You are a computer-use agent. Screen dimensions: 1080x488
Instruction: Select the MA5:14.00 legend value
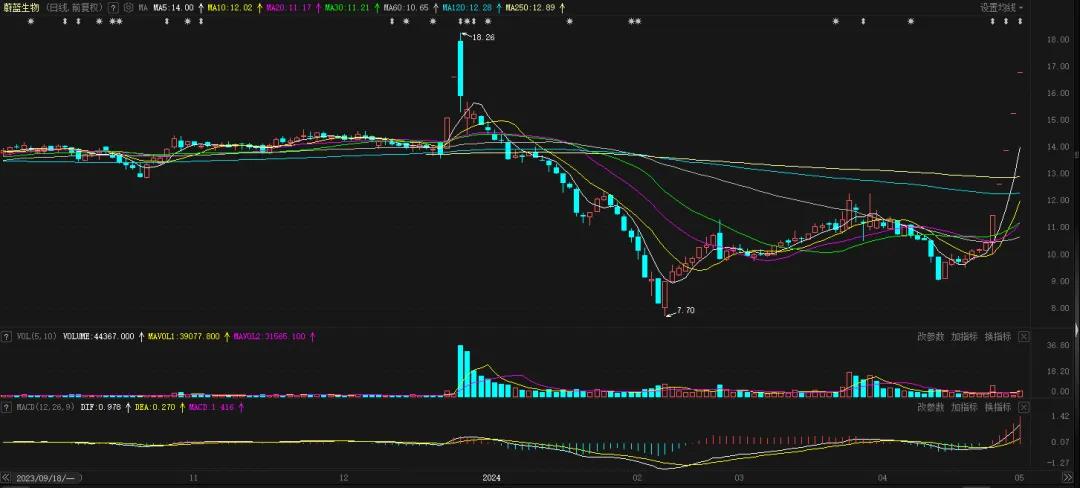pyautogui.click(x=173, y=8)
